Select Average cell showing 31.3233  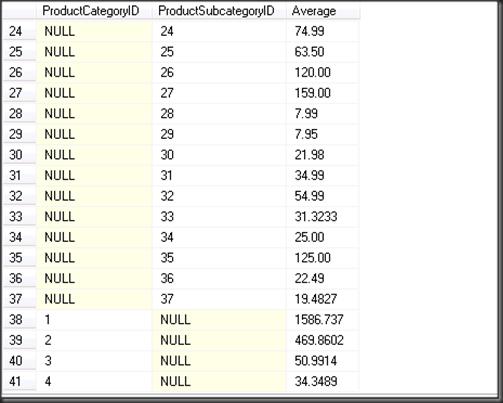point(322,217)
